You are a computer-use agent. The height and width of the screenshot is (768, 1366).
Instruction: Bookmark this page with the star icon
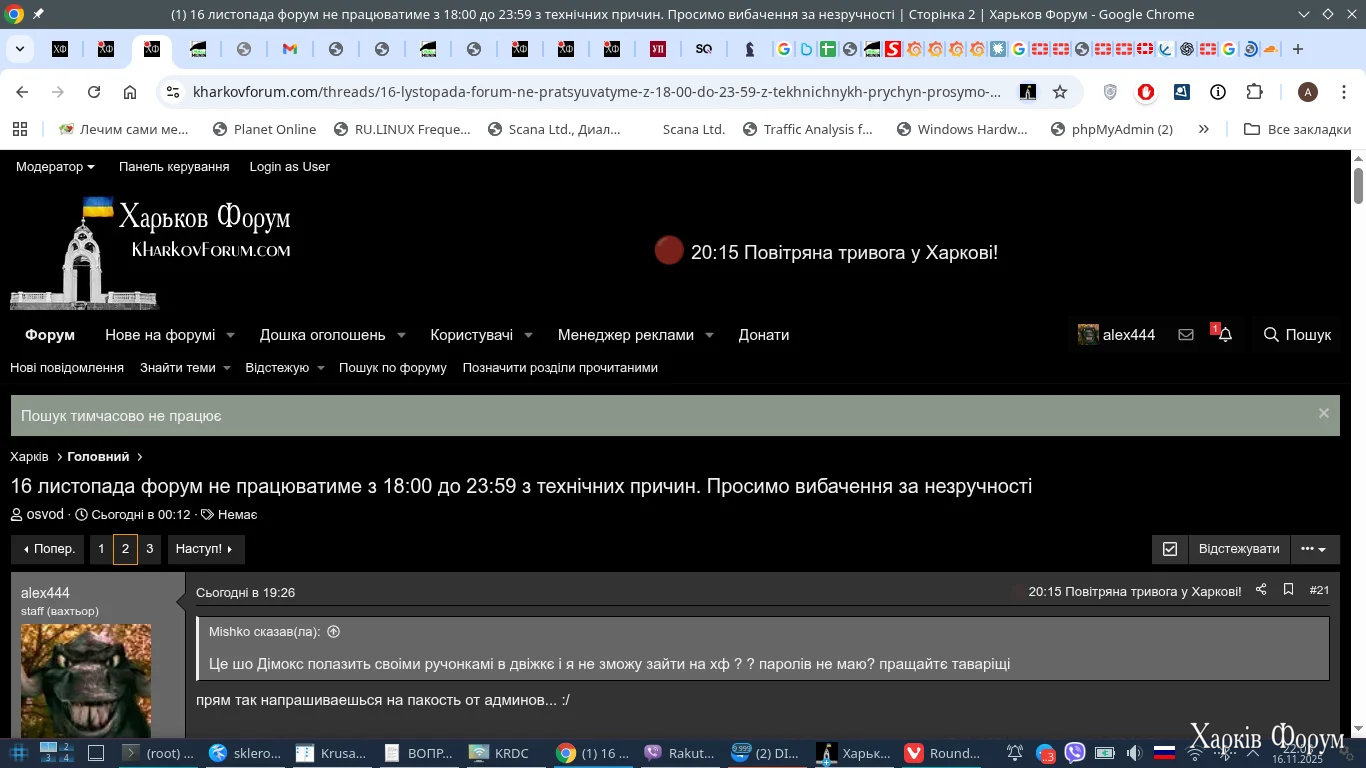point(1060,92)
